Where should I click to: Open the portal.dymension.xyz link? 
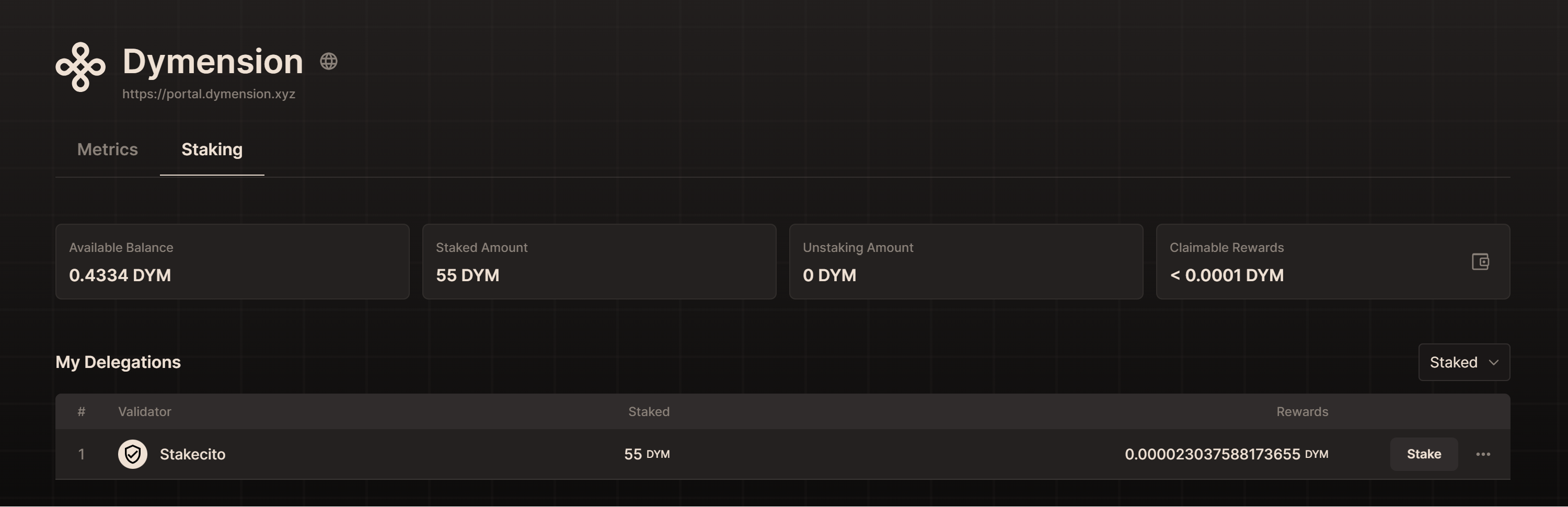pos(209,94)
